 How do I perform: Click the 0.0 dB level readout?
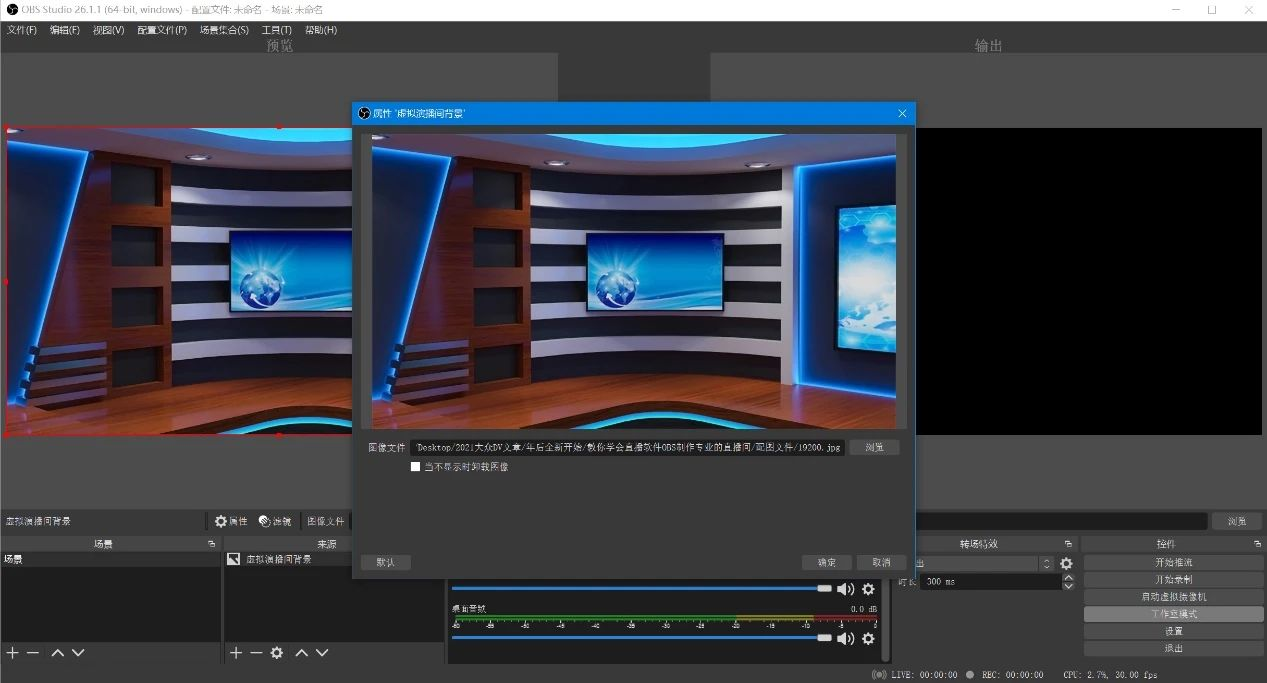click(864, 609)
